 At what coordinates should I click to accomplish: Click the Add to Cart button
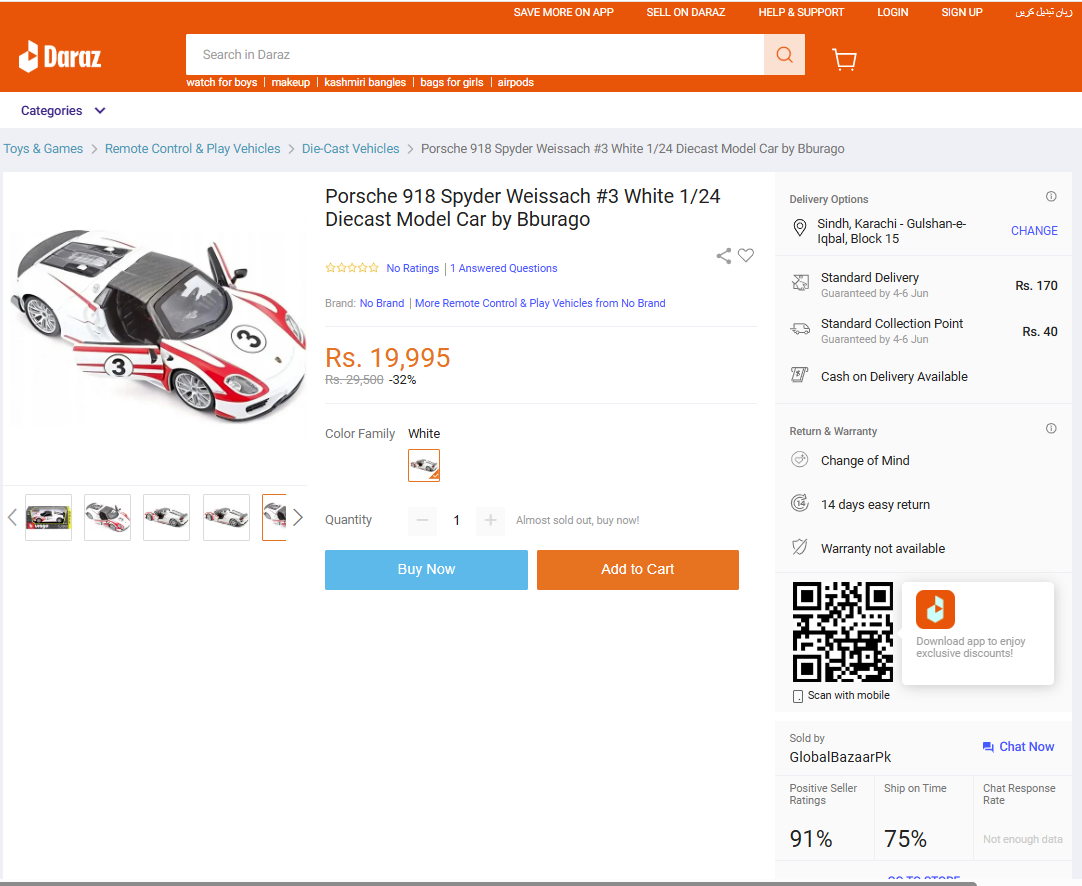(638, 570)
